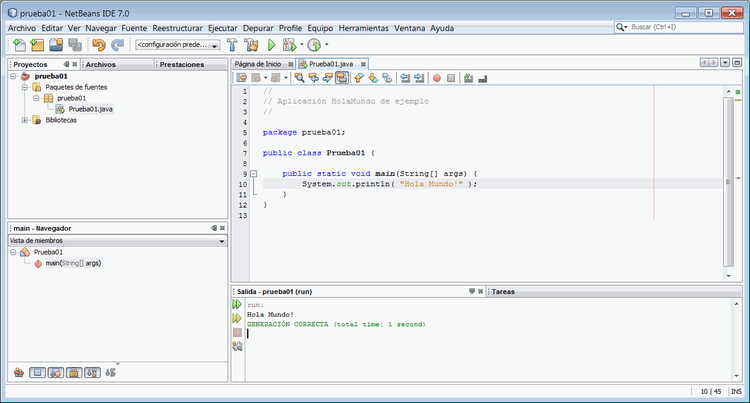
Task: Collapse Paquetes de fuentes node
Action: point(25,87)
